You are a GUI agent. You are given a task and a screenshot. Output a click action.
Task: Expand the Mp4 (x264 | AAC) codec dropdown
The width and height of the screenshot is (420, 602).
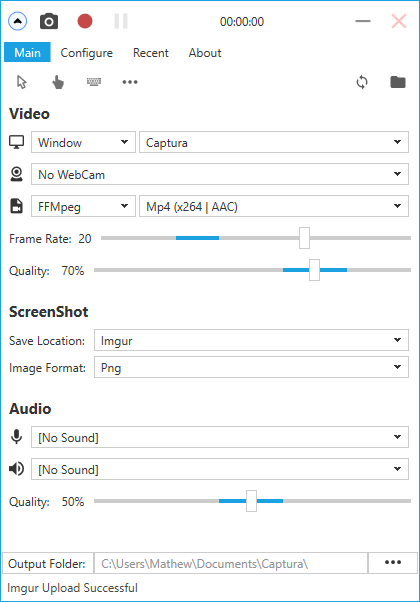click(274, 206)
